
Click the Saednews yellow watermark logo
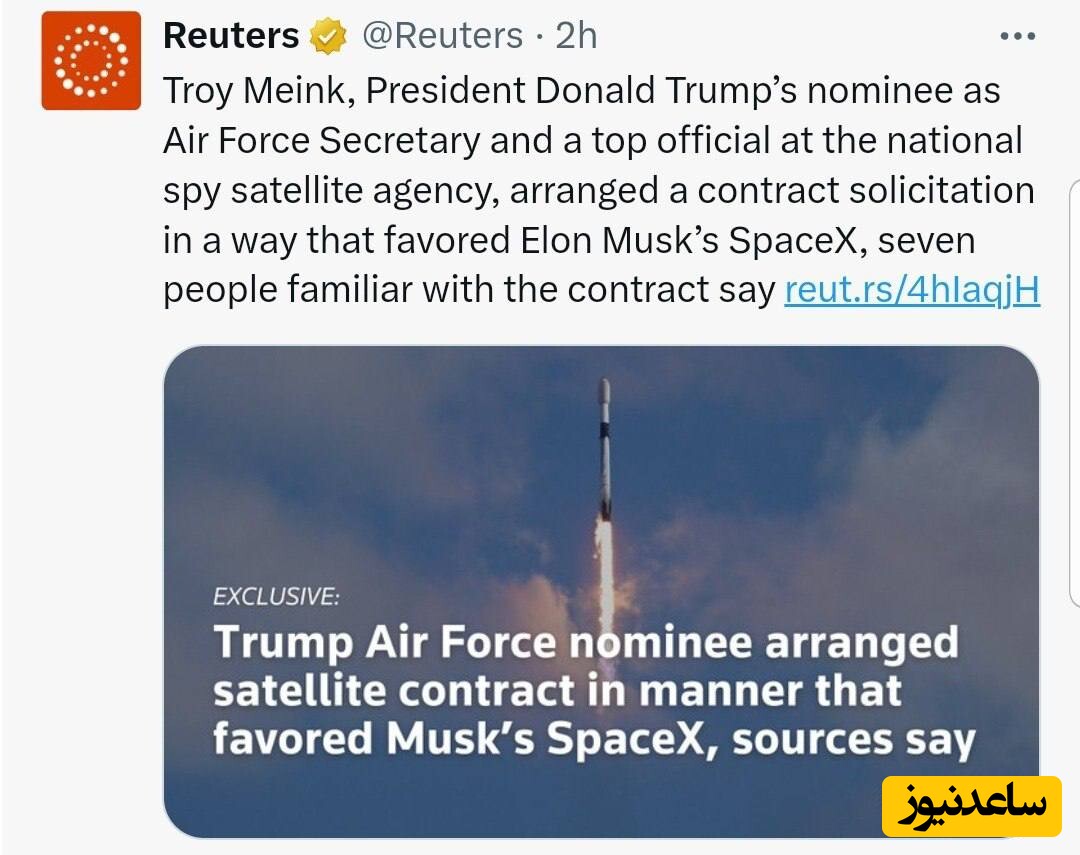971,805
